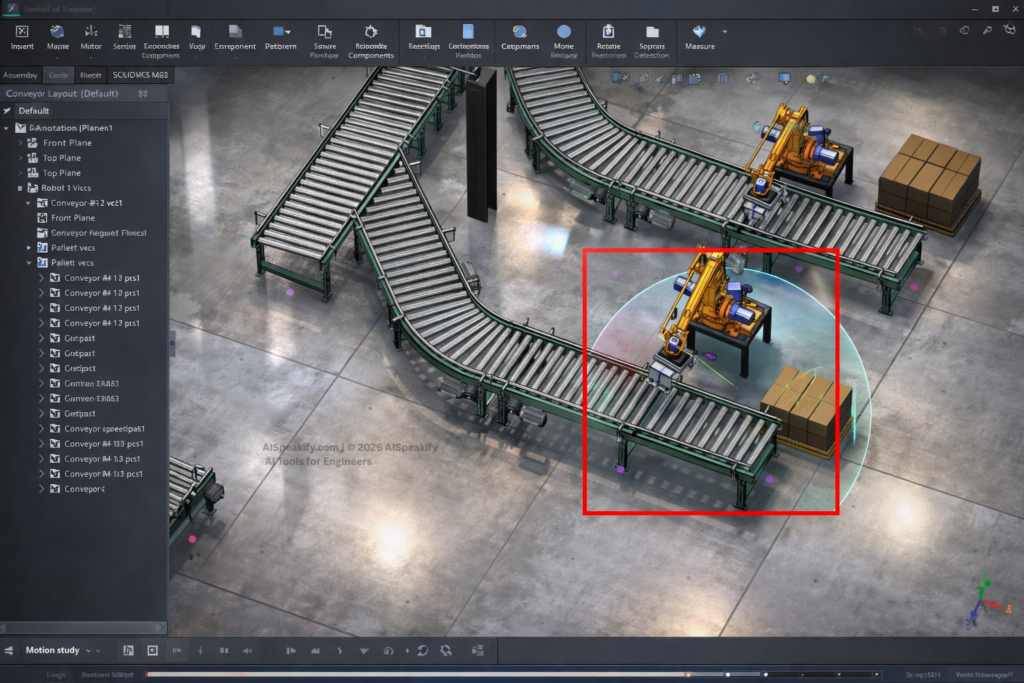Image resolution: width=1024 pixels, height=683 pixels.
Task: Click the Insert toolbar icon
Action: (22, 32)
